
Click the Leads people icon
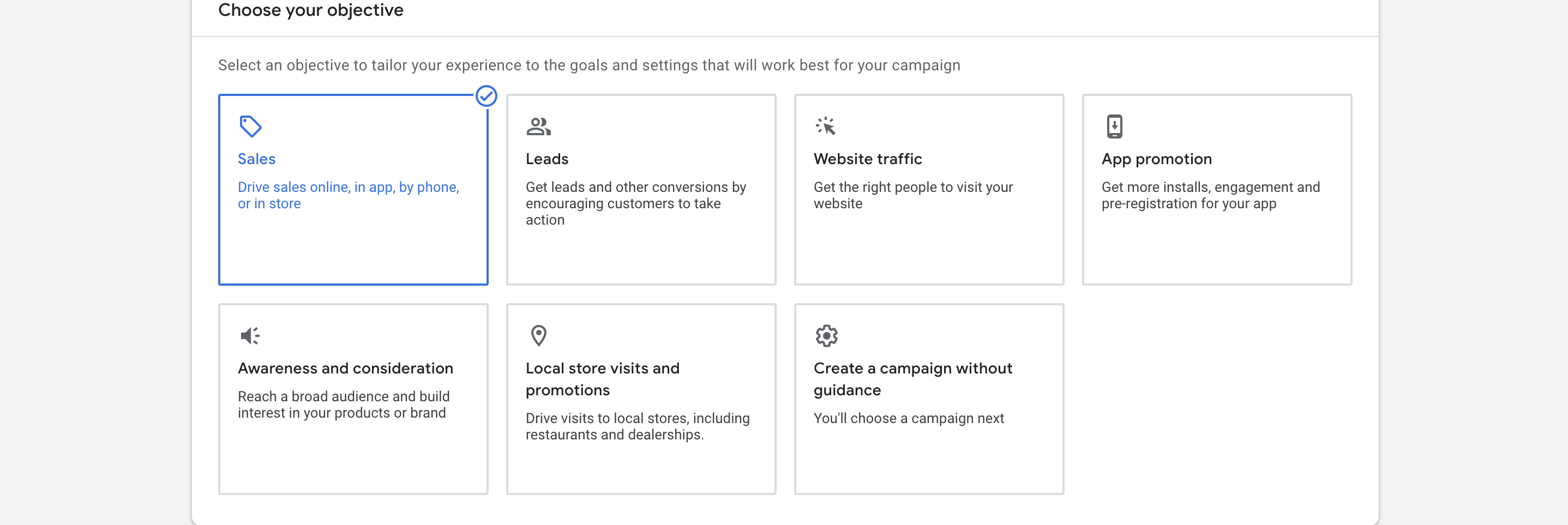coord(538,126)
